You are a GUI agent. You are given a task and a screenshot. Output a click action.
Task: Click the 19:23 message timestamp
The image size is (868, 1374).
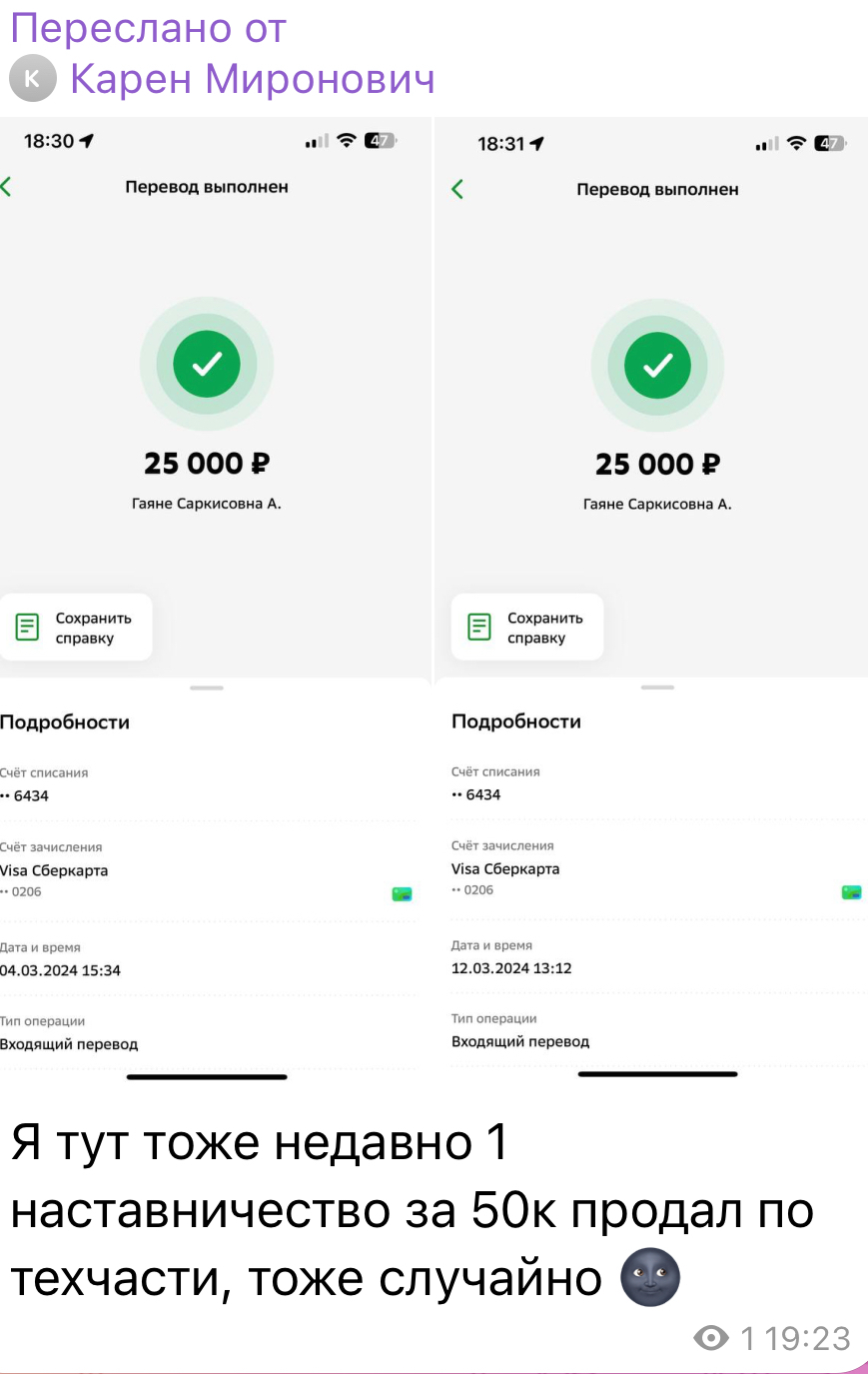809,1338
